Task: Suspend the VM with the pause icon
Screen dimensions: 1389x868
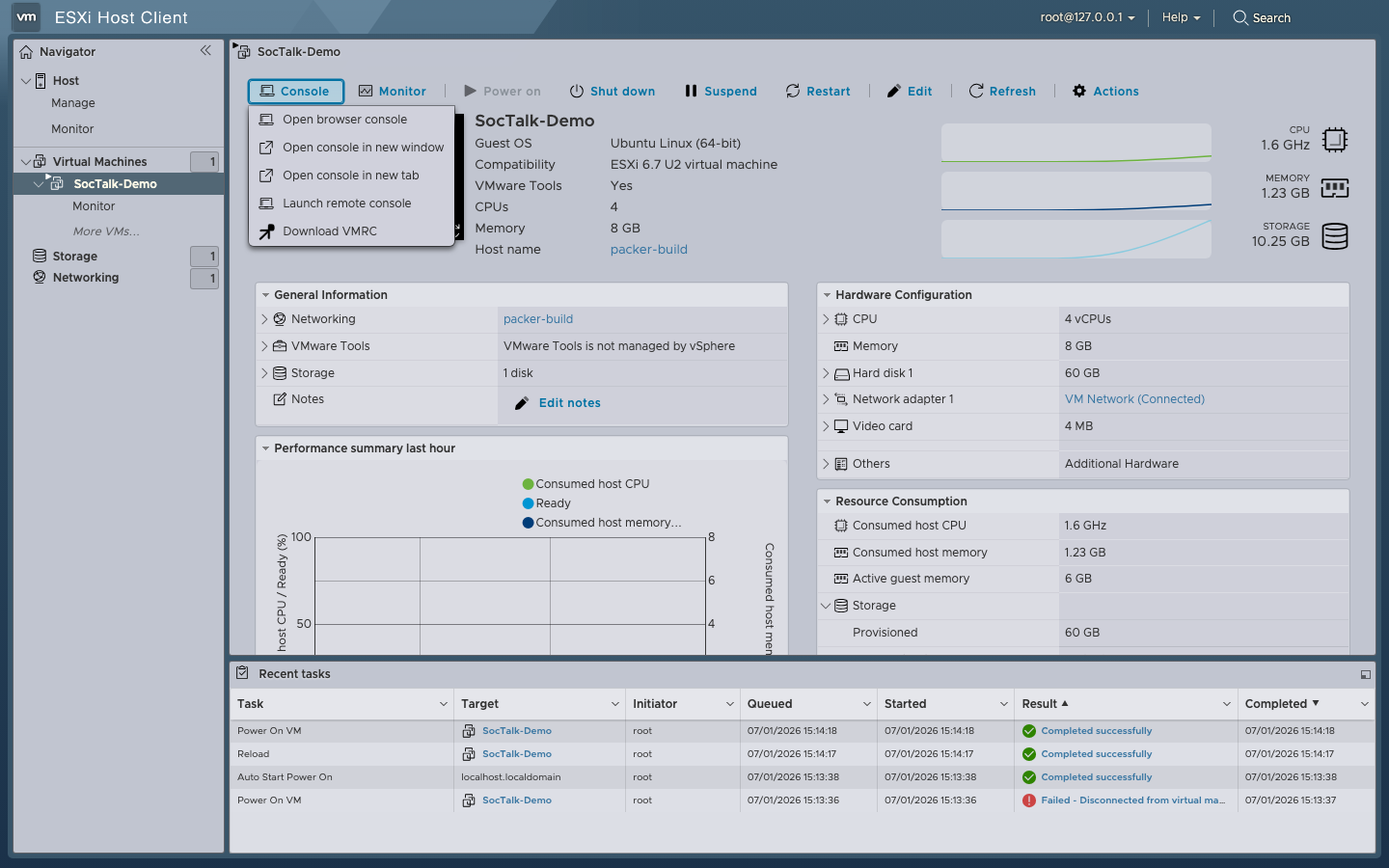Action: coord(691,91)
